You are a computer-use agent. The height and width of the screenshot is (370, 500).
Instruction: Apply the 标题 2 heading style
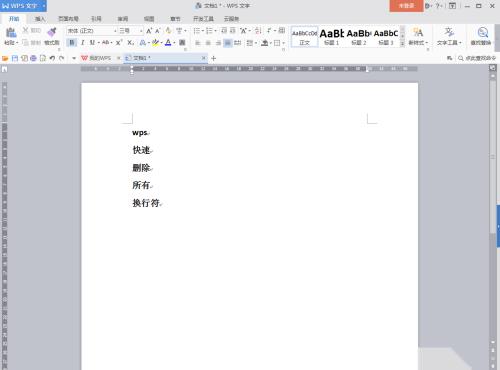tap(359, 37)
